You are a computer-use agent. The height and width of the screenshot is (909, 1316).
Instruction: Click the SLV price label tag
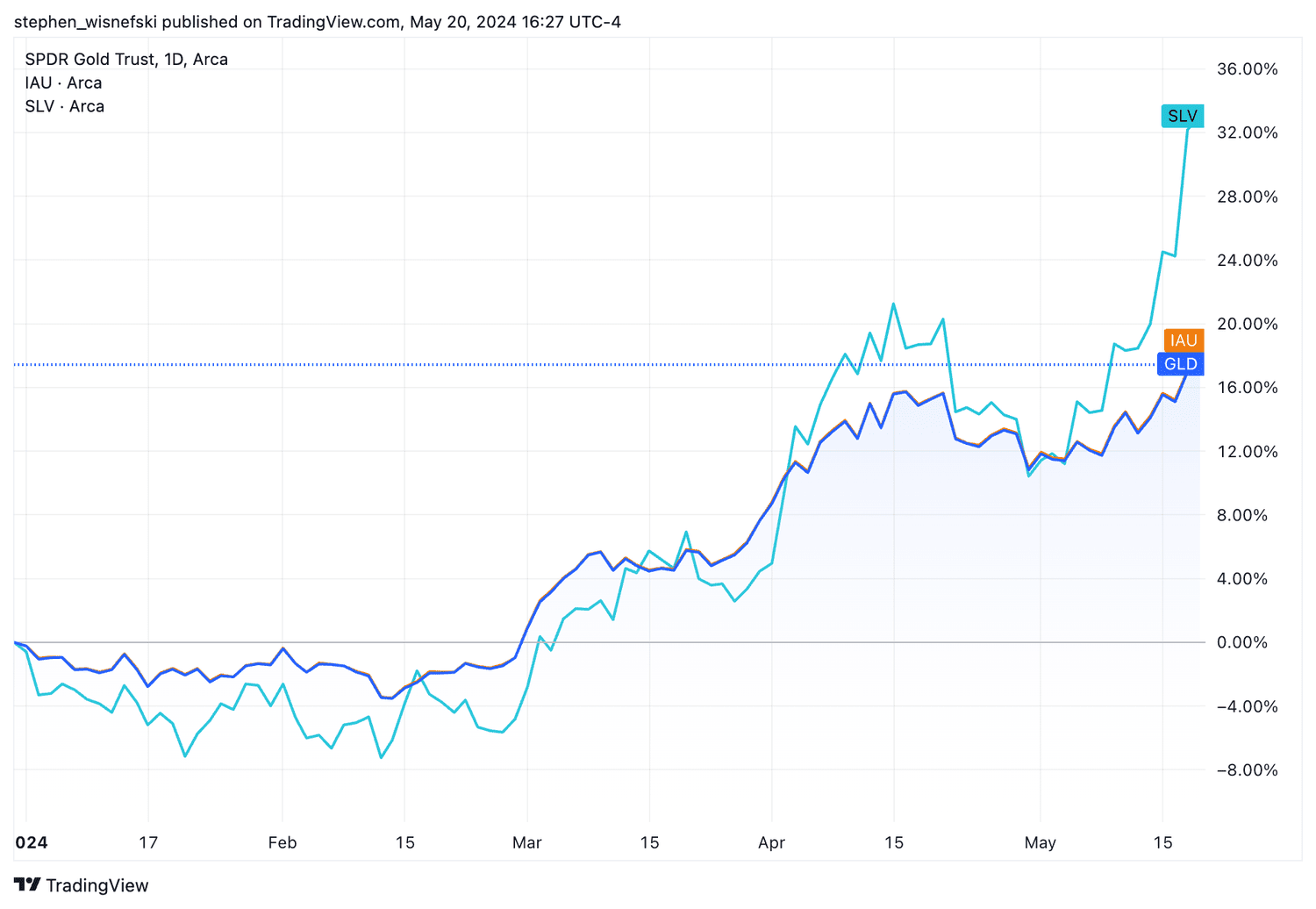[x=1182, y=116]
